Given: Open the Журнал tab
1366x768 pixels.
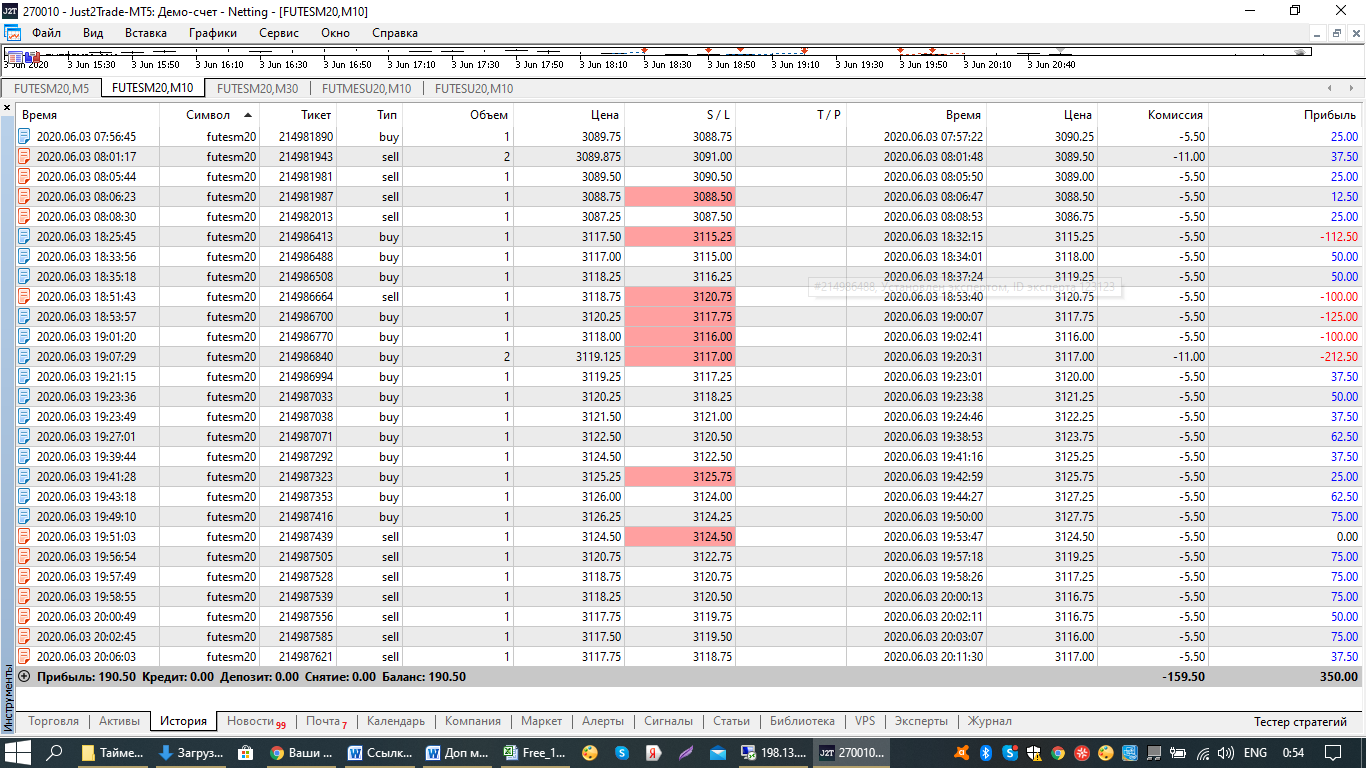Looking at the screenshot, I should [x=990, y=721].
